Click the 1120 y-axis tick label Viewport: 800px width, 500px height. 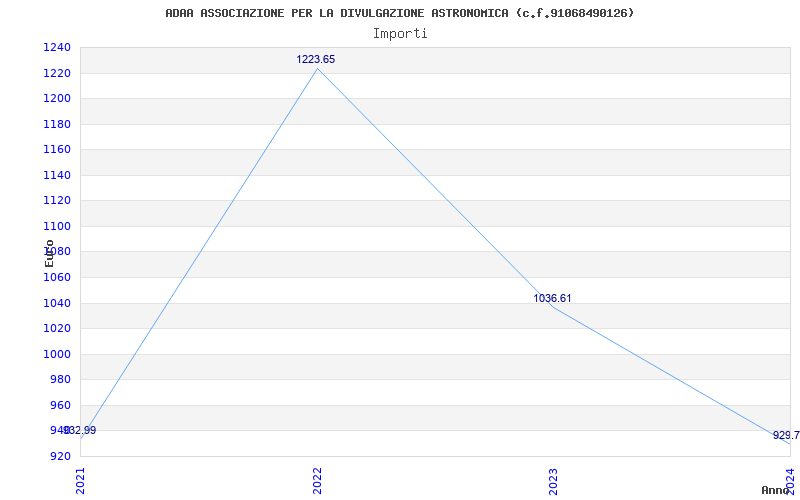point(57,201)
